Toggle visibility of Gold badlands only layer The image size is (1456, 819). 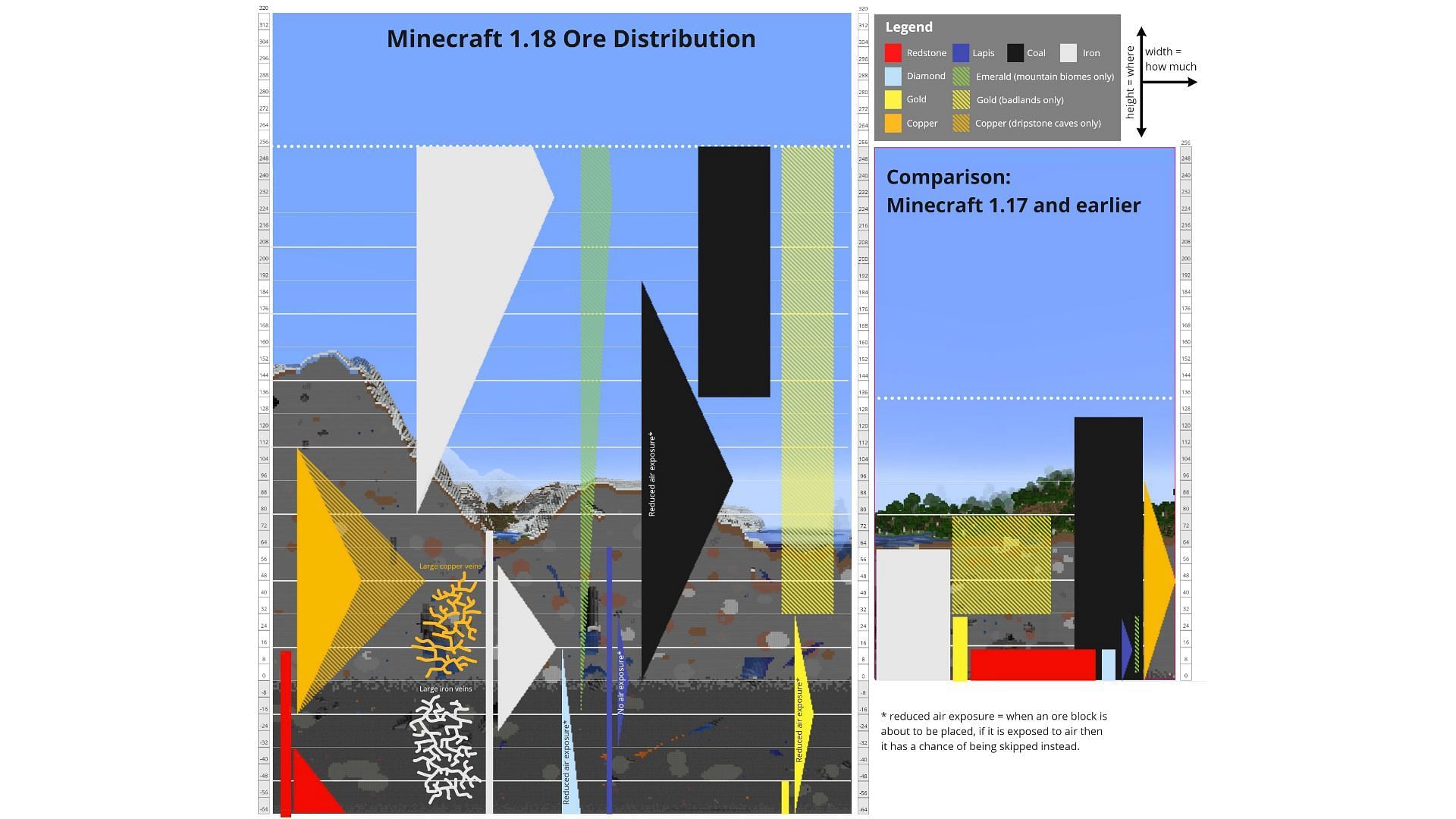[x=959, y=99]
